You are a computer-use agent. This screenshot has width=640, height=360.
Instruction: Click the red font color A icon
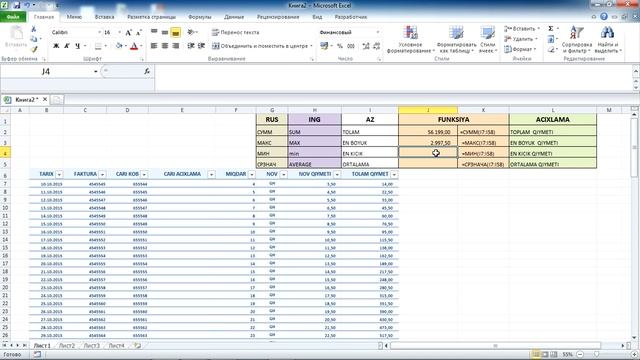tap(134, 46)
